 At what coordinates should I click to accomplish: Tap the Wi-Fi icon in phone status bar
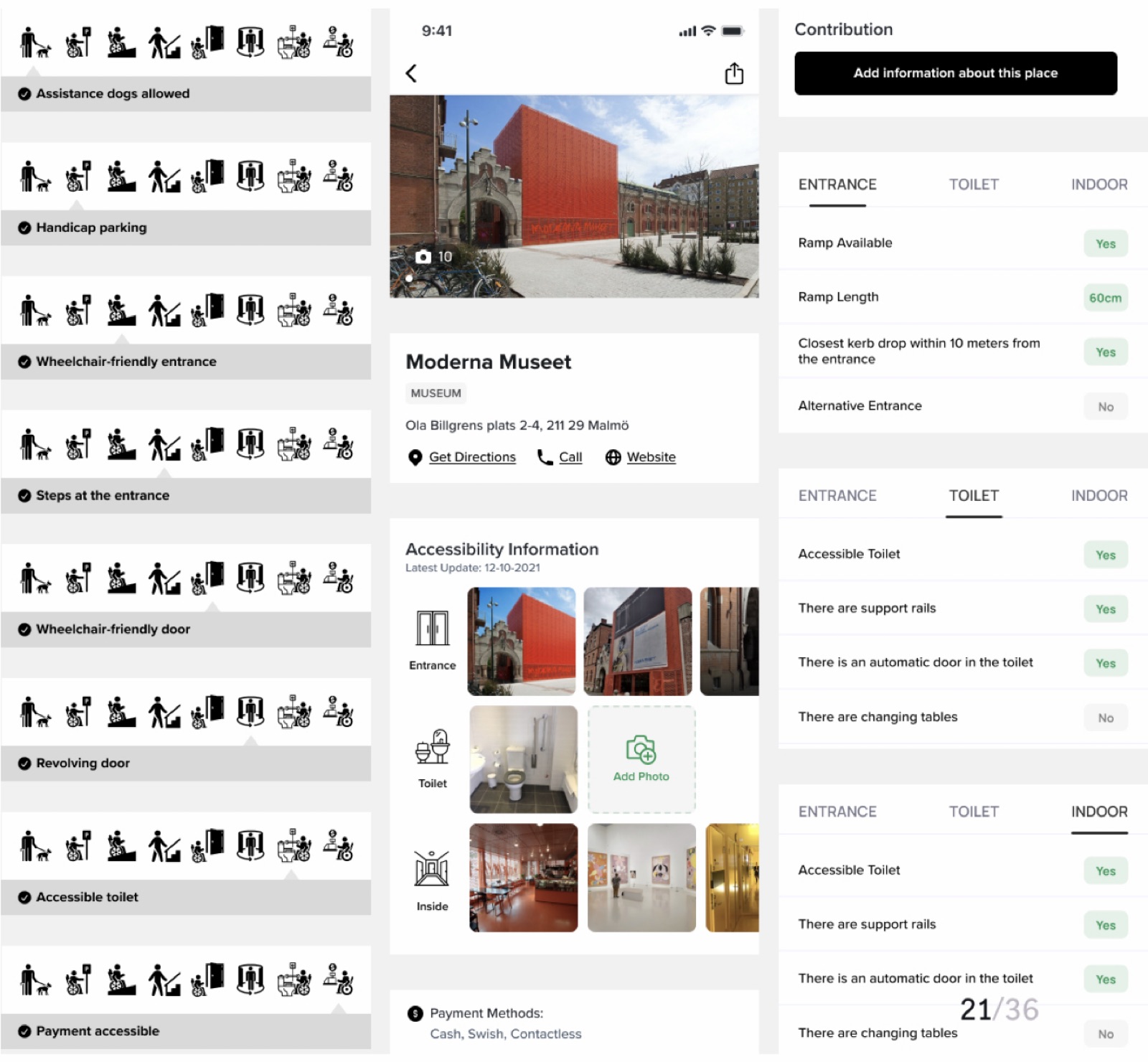(x=708, y=31)
